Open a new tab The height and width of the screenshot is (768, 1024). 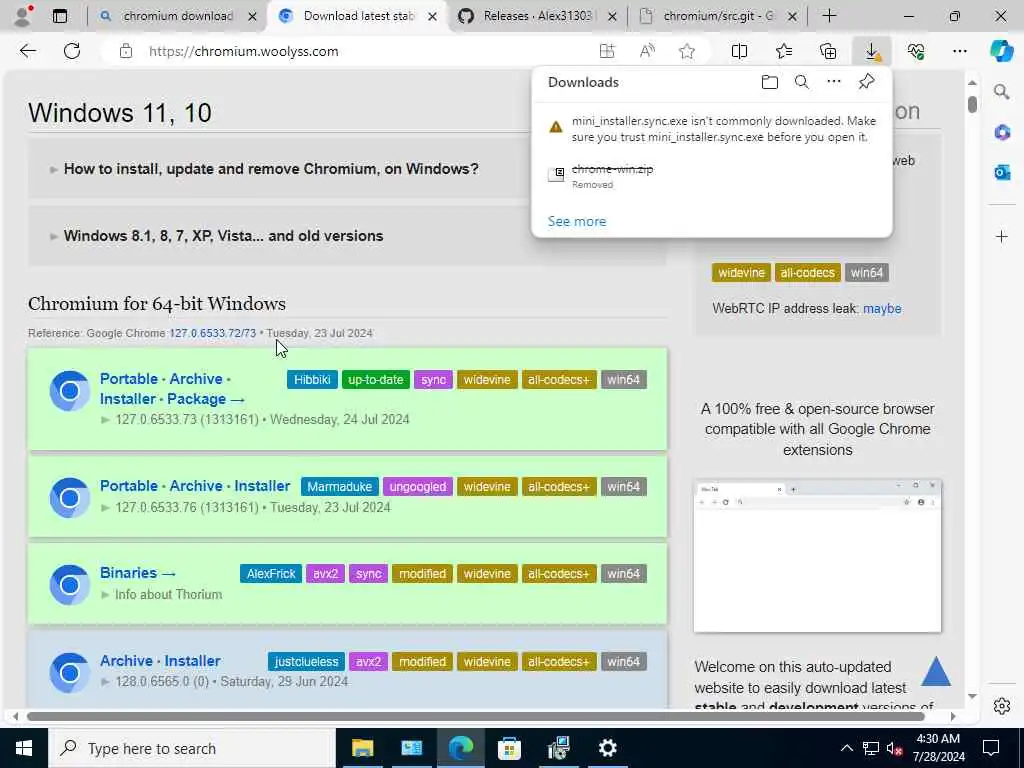coord(829,16)
